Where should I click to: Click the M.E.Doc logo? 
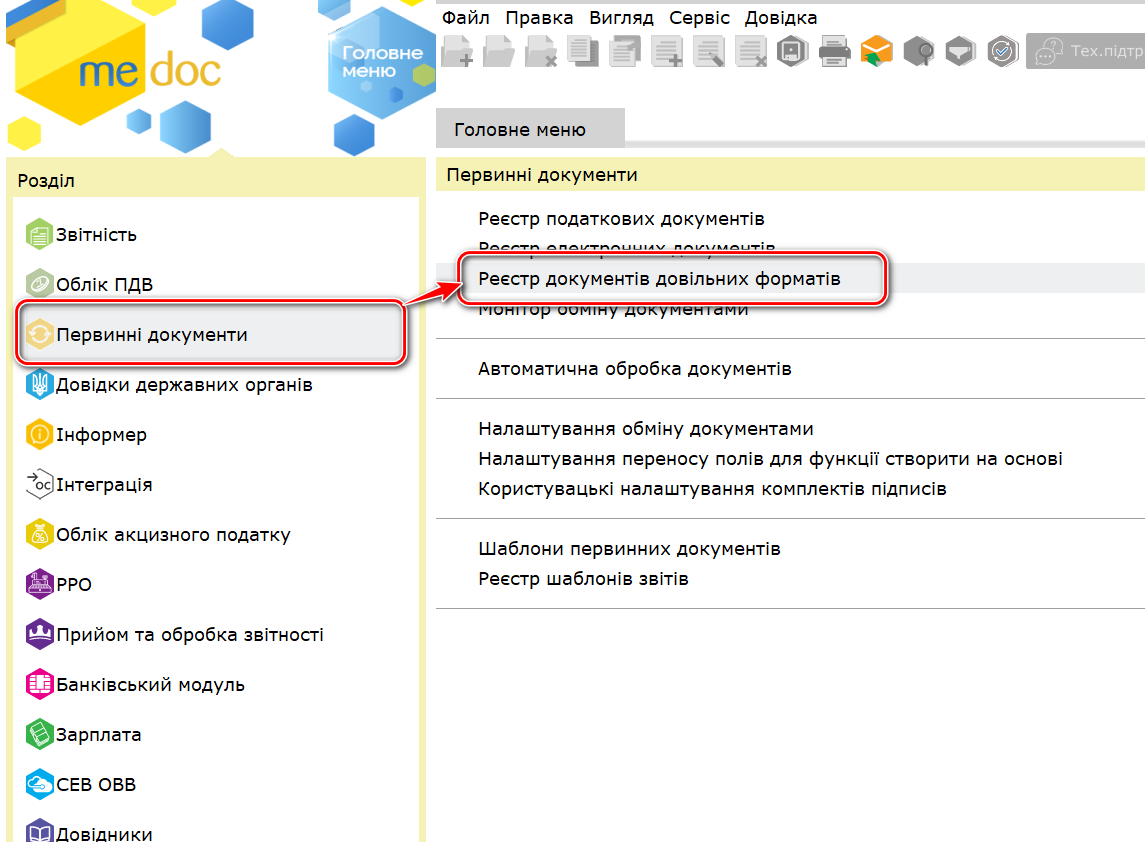pos(150,70)
